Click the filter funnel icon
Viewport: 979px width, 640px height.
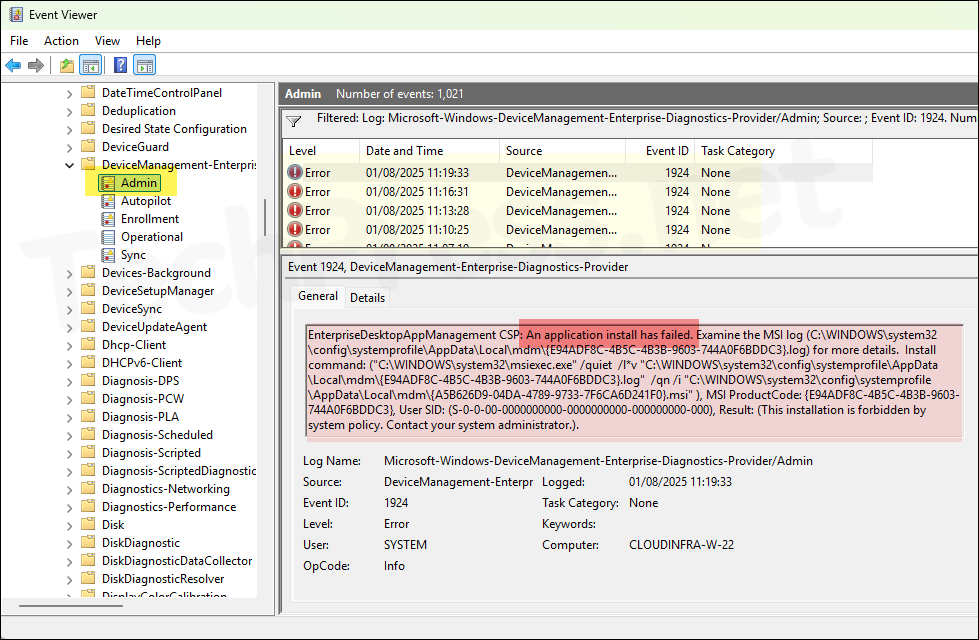click(293, 121)
